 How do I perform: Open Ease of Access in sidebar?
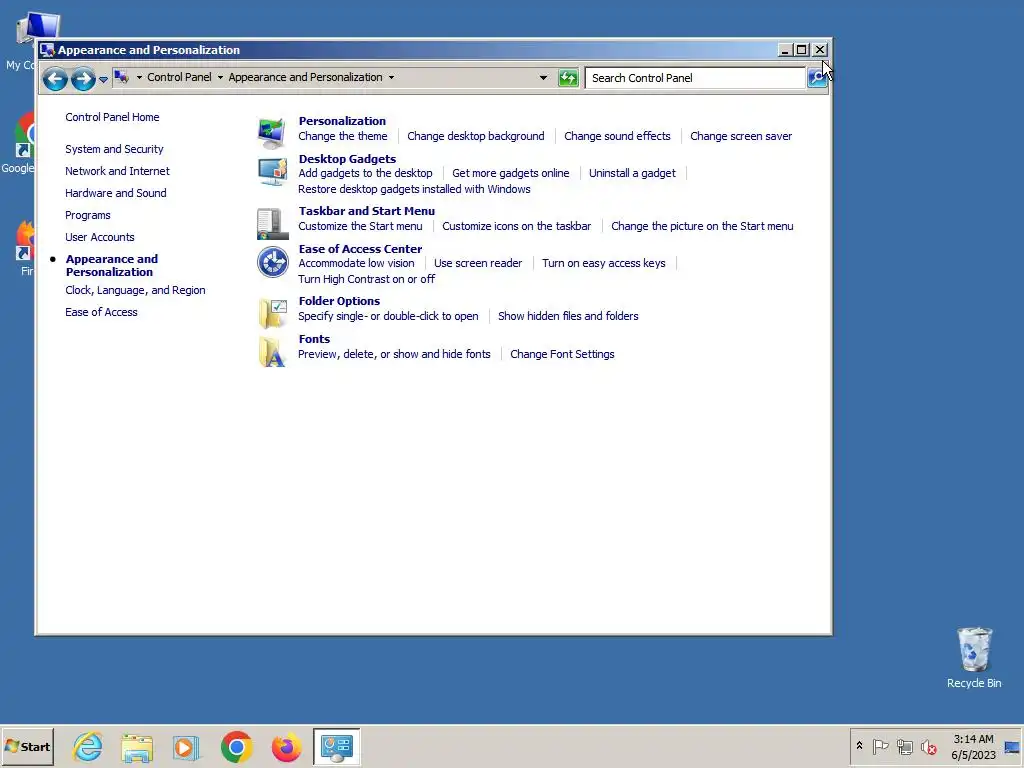[x=101, y=312]
